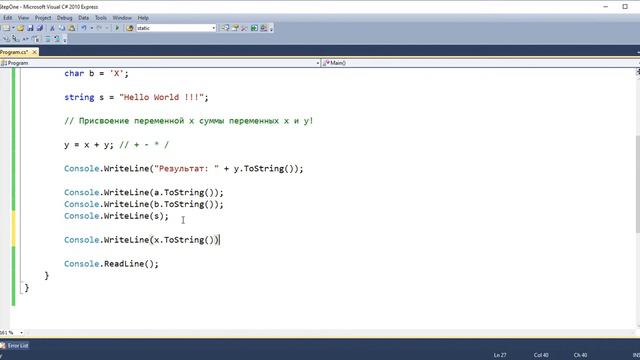Click Console.WriteLine(b.ToString()); line
The image size is (640, 360).
(x=144, y=204)
